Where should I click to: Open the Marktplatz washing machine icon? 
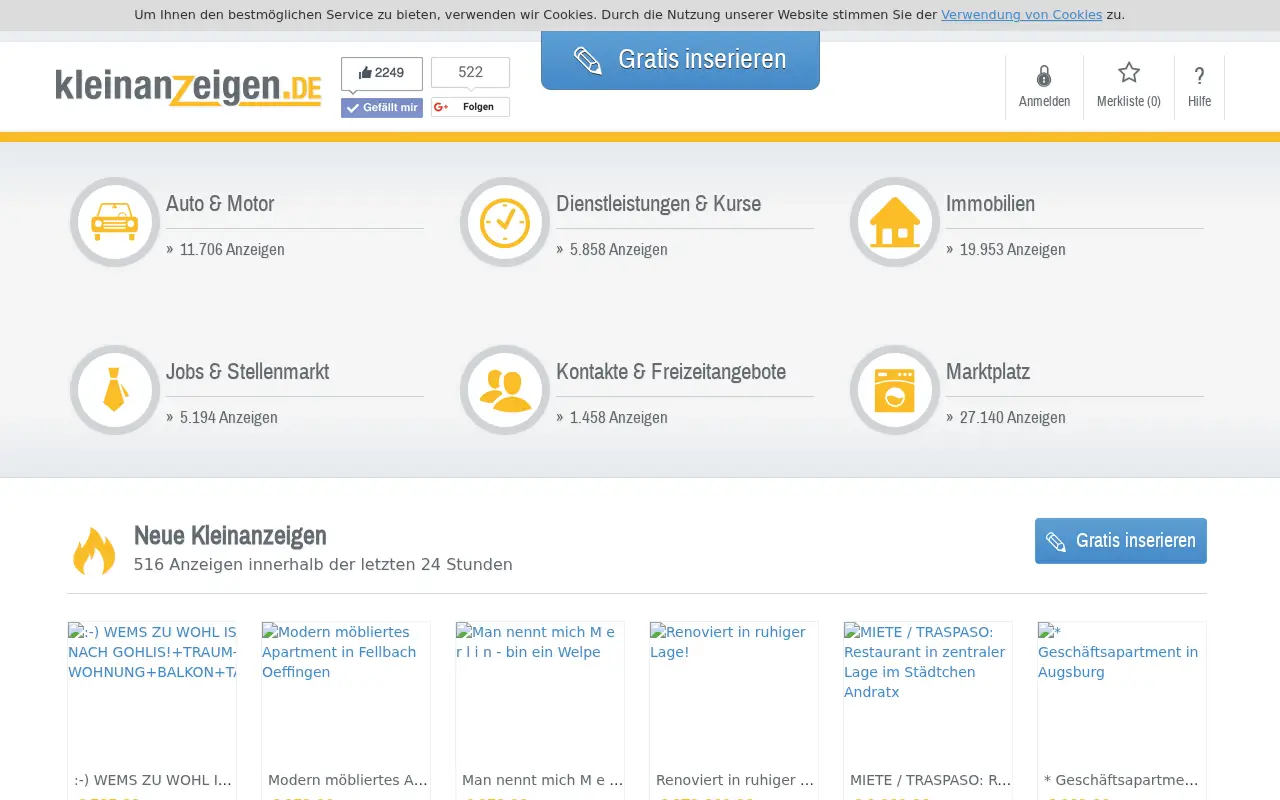pyautogui.click(x=895, y=390)
